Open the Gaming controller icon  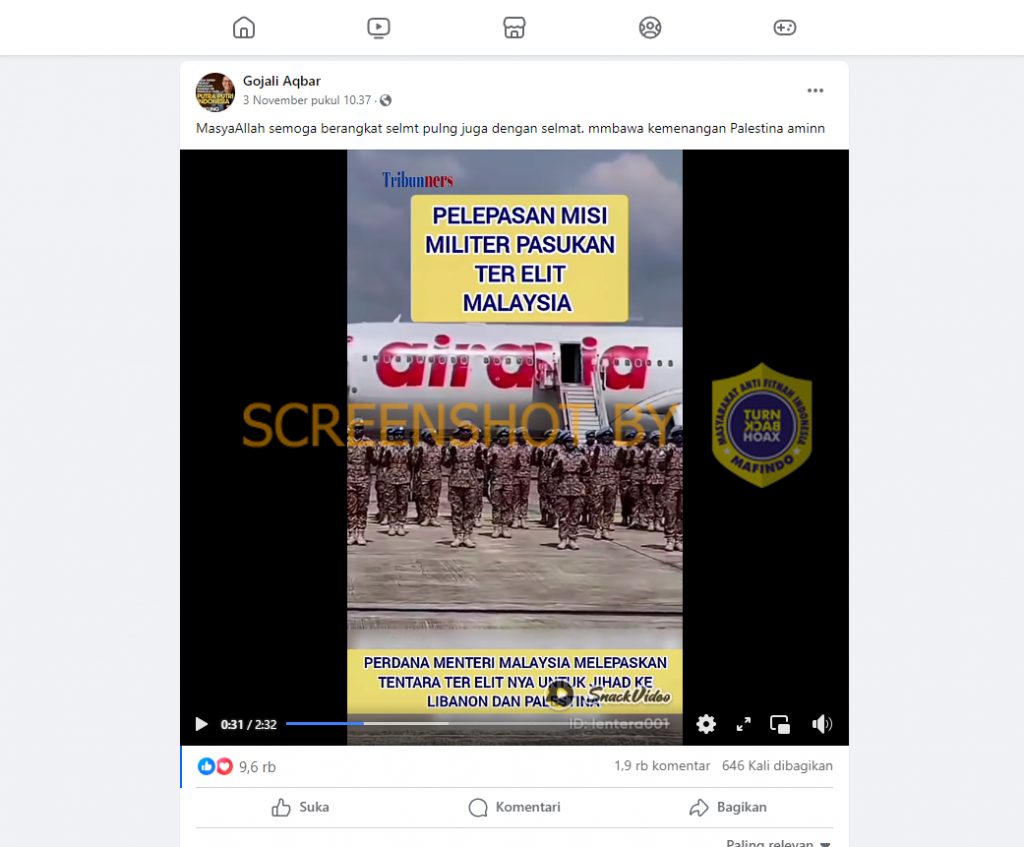tap(784, 27)
